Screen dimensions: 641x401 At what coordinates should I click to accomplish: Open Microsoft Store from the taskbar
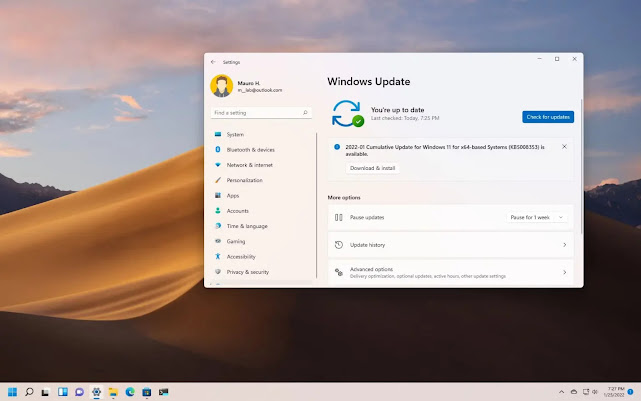click(x=147, y=392)
